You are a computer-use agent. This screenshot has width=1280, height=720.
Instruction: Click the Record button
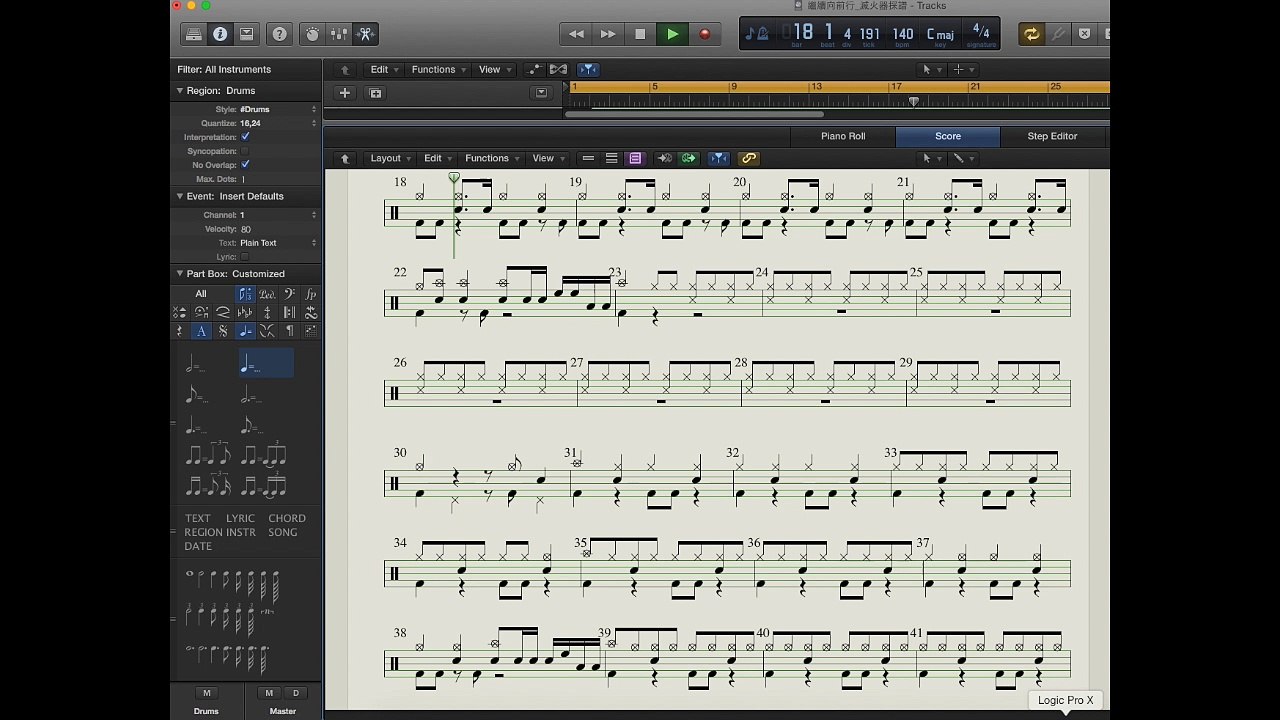tap(704, 34)
